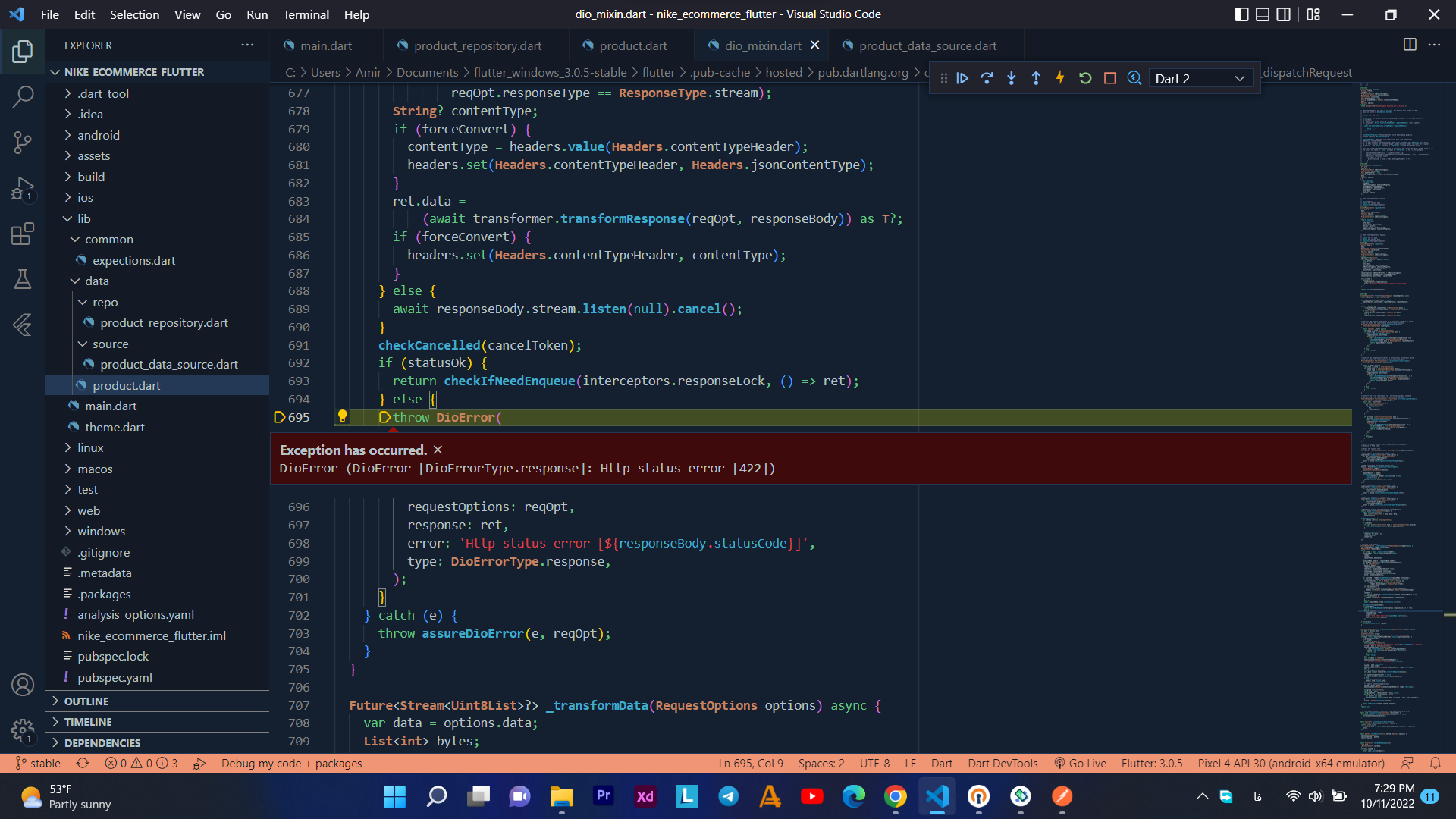Close the dio_mixin.dart tab

pos(814,45)
